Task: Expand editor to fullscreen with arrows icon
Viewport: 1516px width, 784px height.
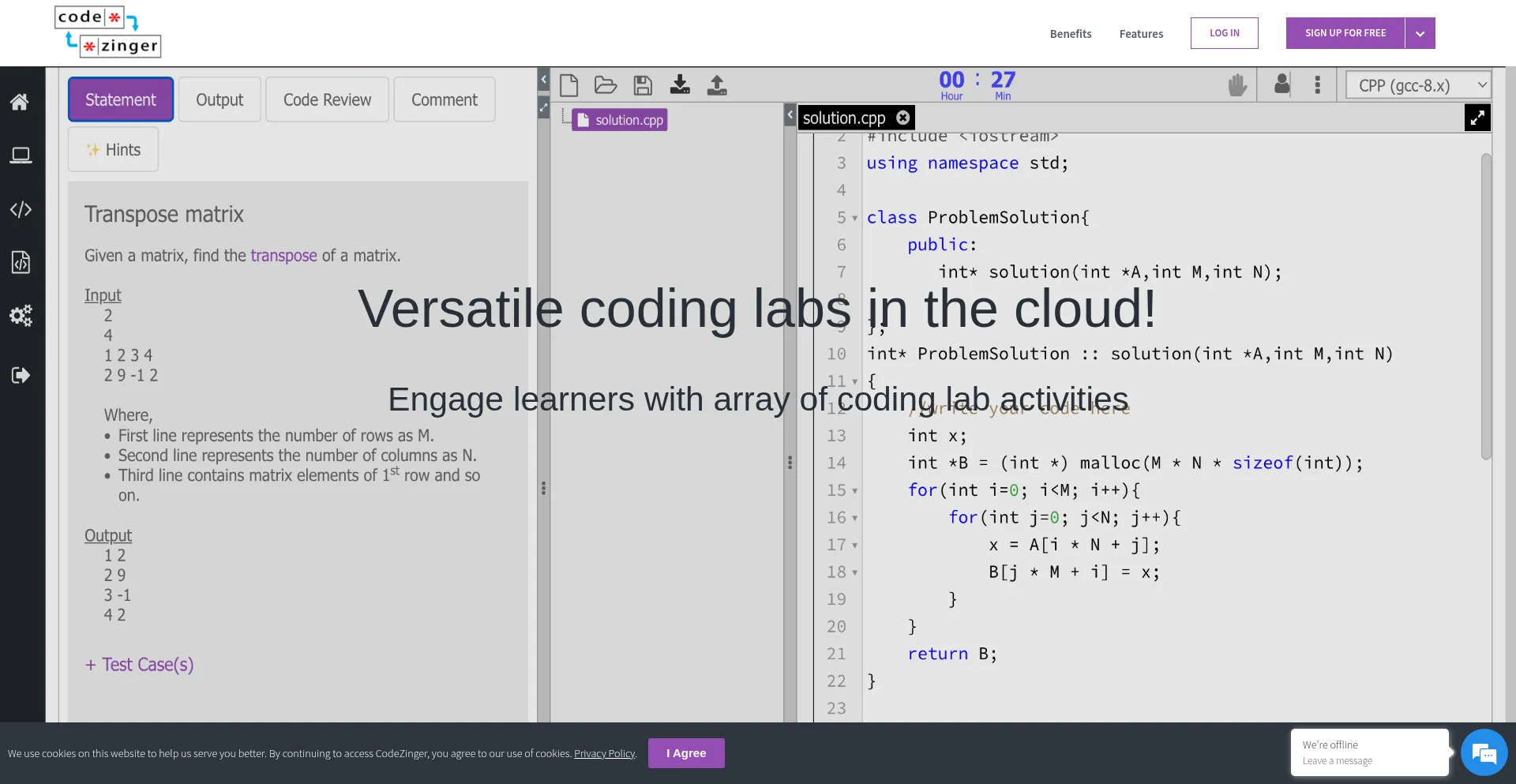Action: (1477, 118)
